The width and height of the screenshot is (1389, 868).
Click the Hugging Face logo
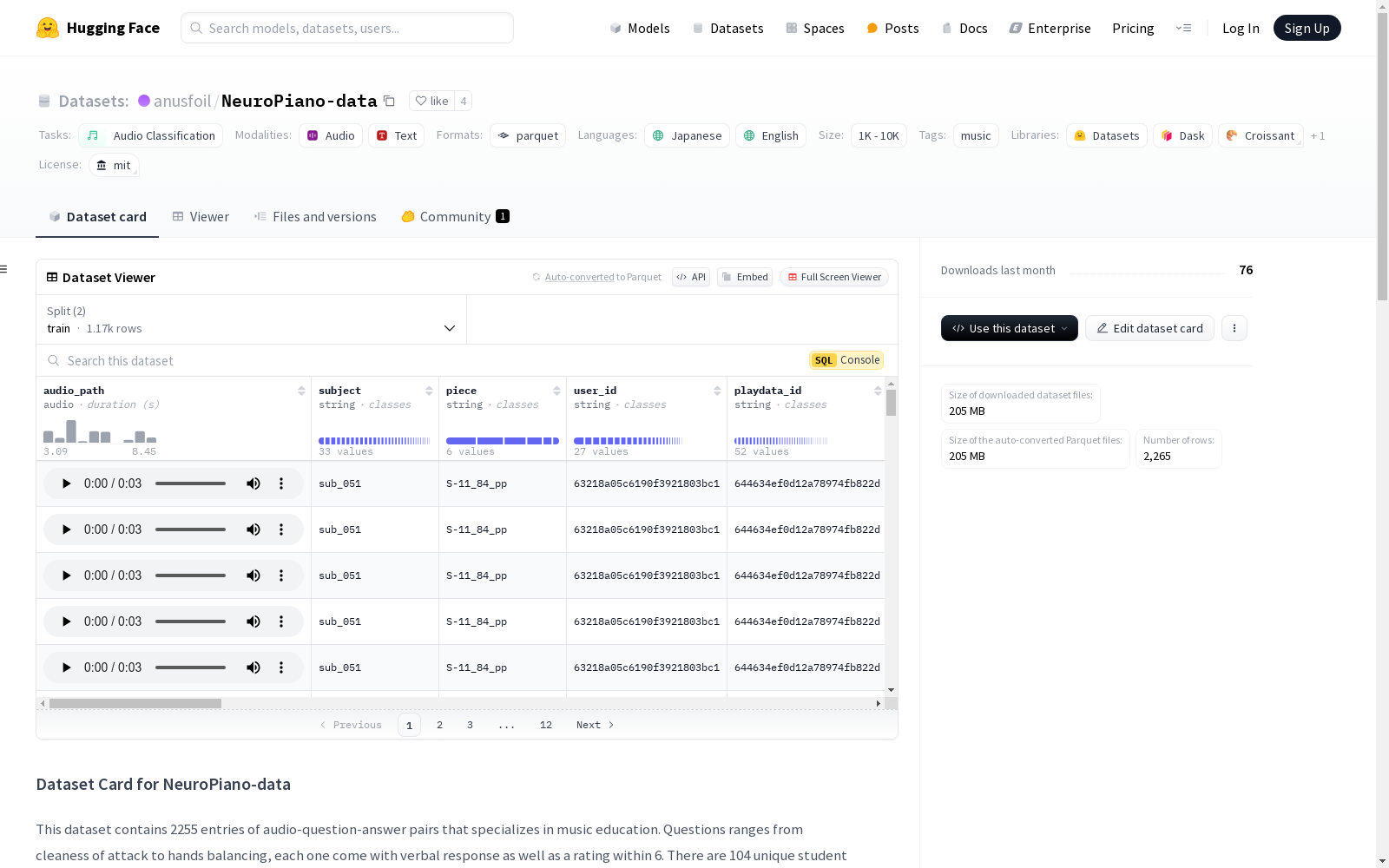click(x=98, y=28)
